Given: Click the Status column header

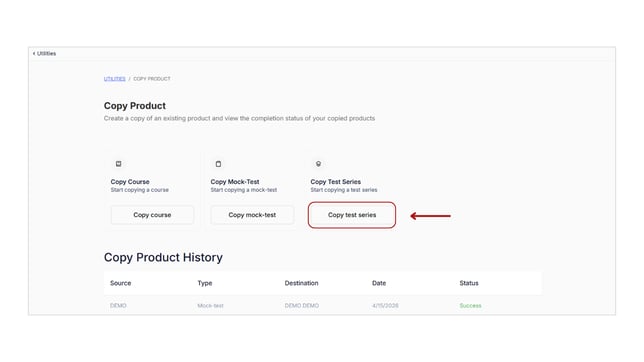Looking at the screenshot, I should [x=469, y=283].
